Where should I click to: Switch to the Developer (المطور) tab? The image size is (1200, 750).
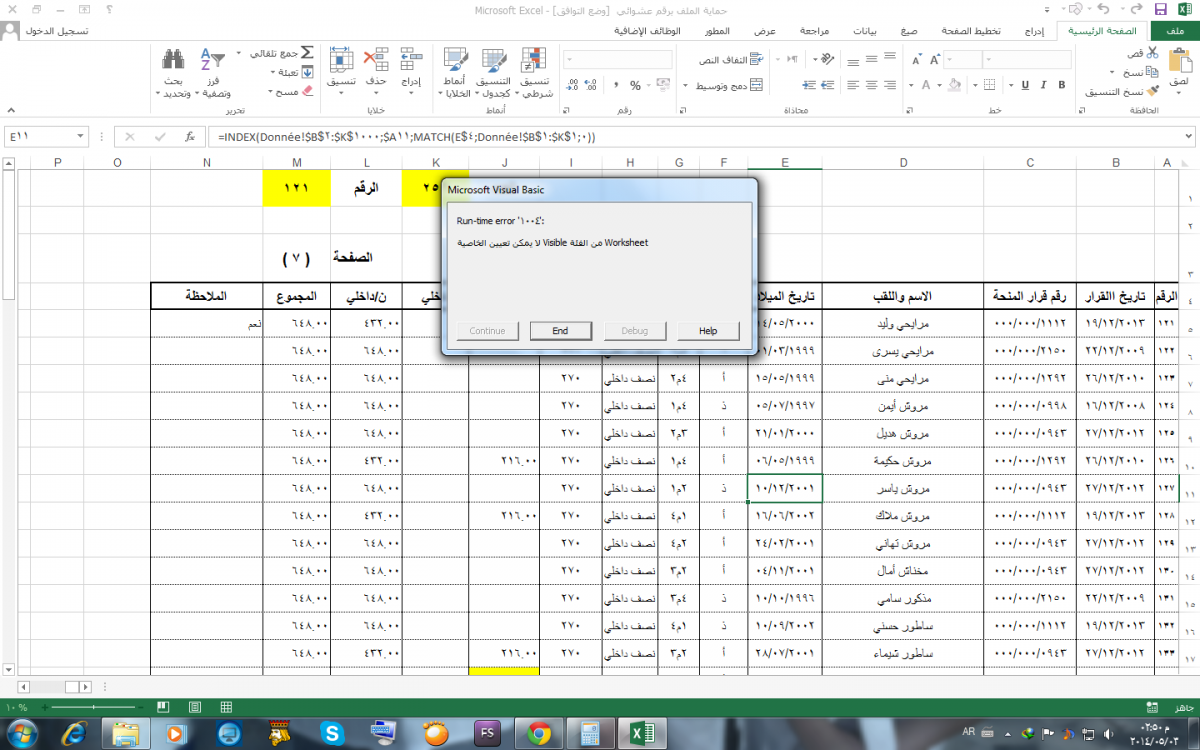[x=716, y=31]
